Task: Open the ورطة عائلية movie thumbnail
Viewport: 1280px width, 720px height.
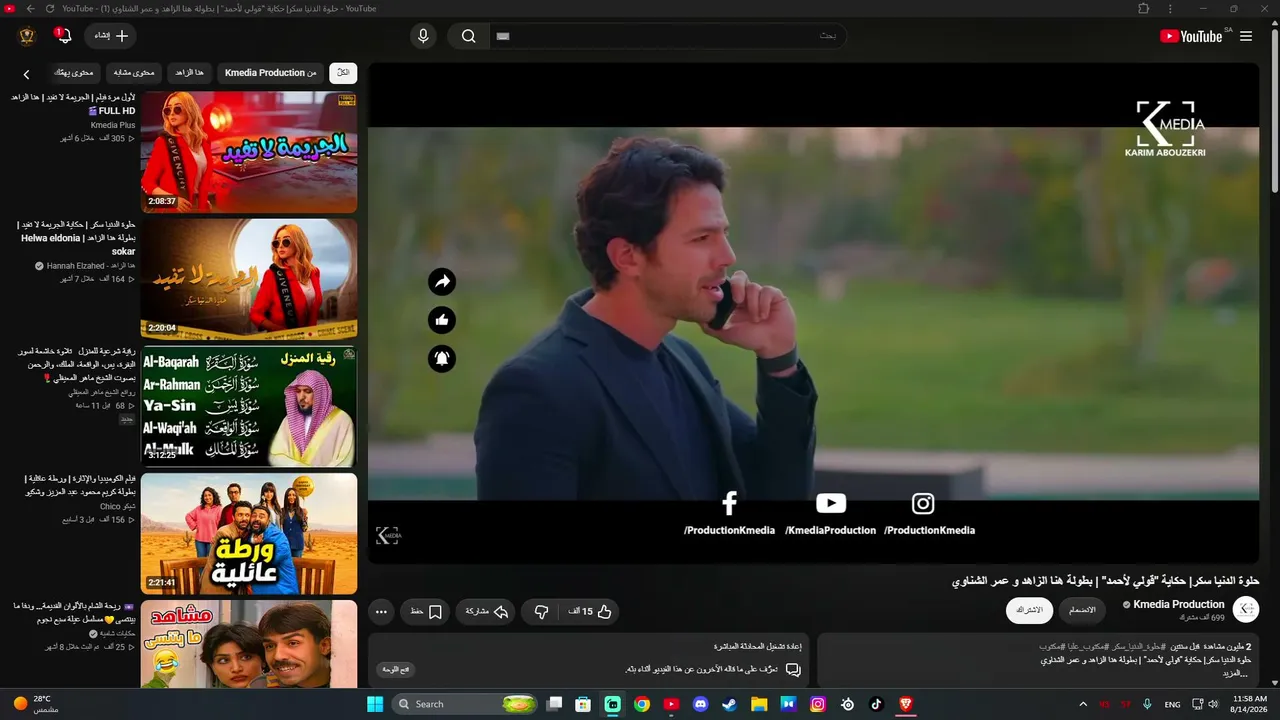Action: (249, 533)
